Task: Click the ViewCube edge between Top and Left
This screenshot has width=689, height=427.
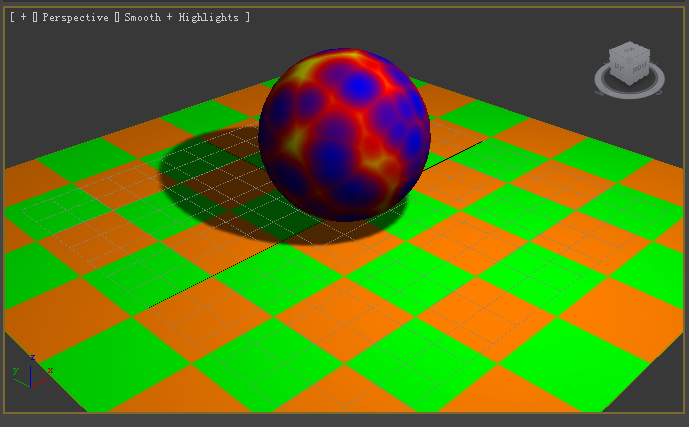Action: [x=619, y=54]
